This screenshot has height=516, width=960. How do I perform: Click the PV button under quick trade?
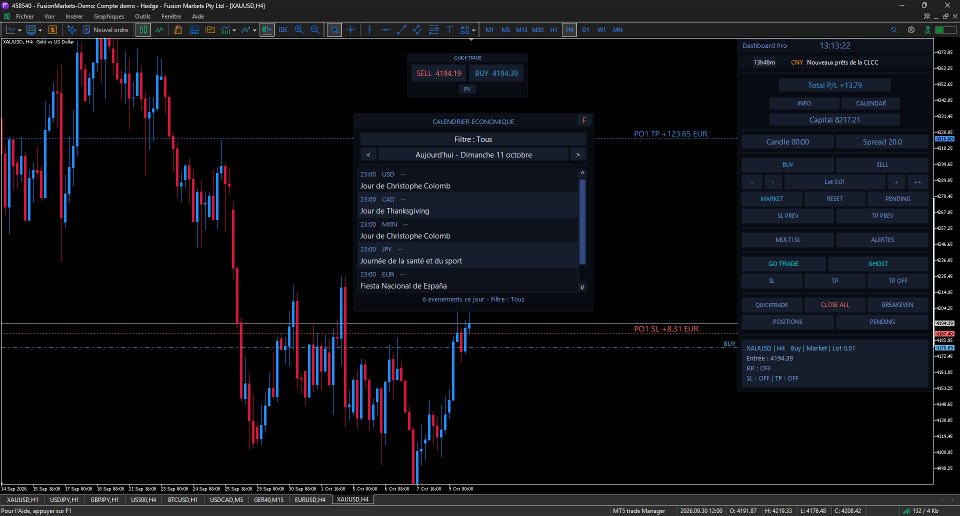point(467,89)
